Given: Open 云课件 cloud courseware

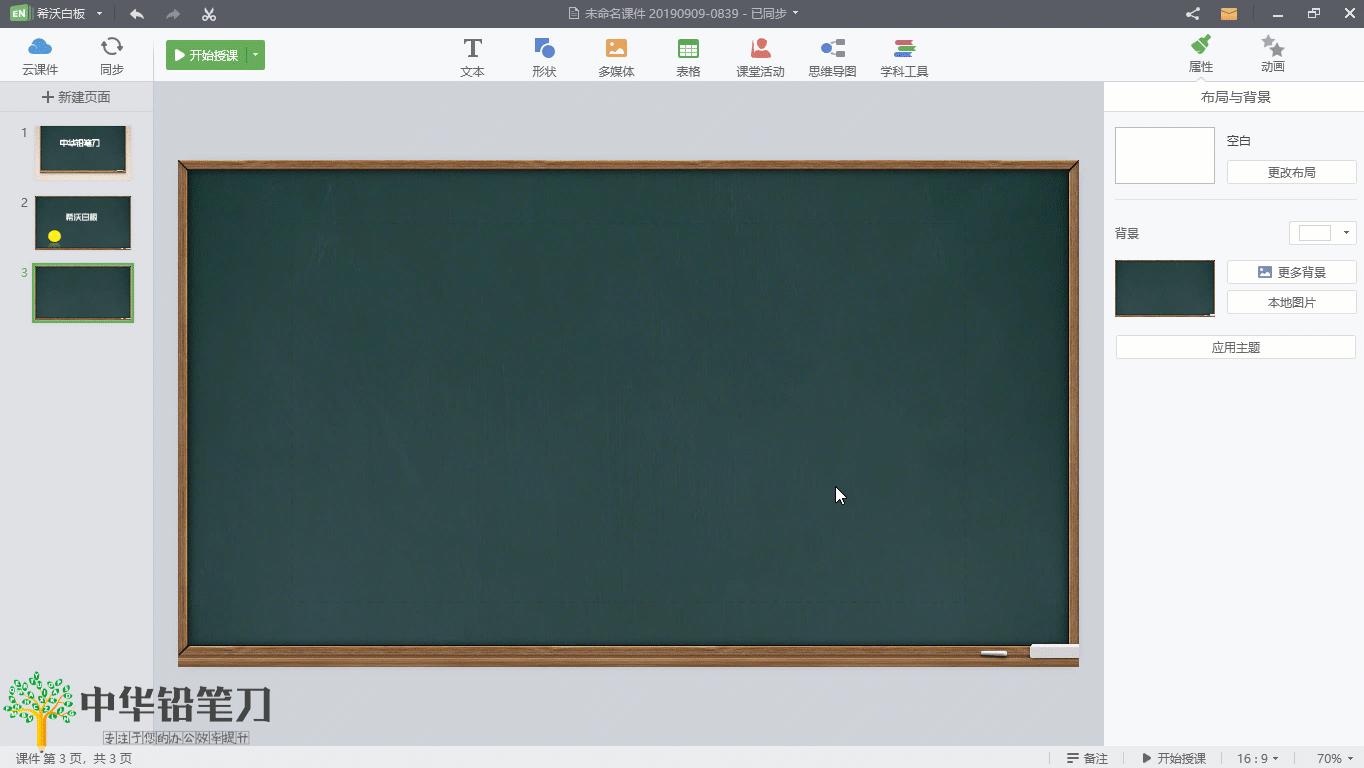Looking at the screenshot, I should (40, 56).
